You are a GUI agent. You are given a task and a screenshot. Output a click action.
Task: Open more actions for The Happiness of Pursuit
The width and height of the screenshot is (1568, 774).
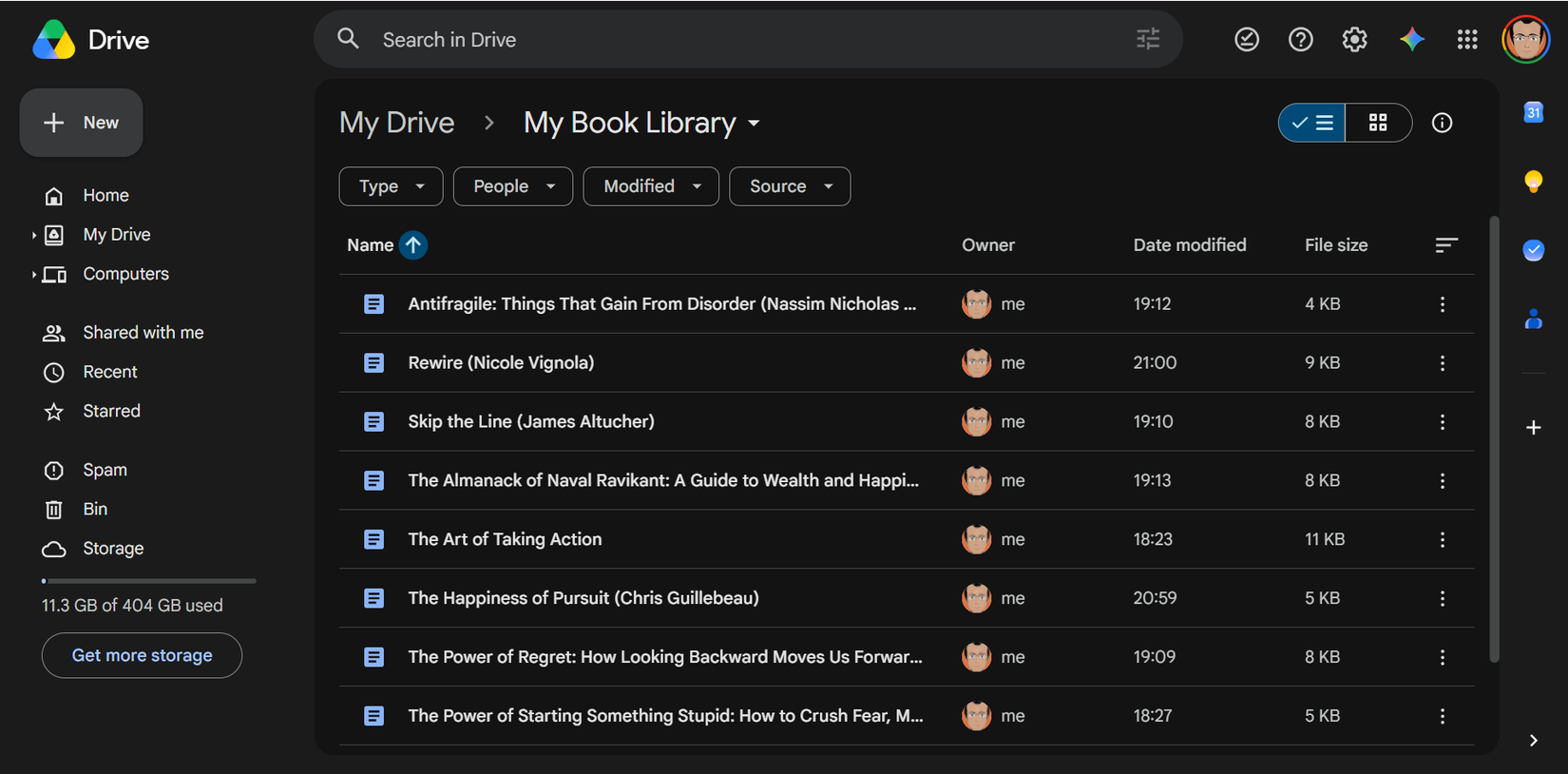click(1443, 599)
